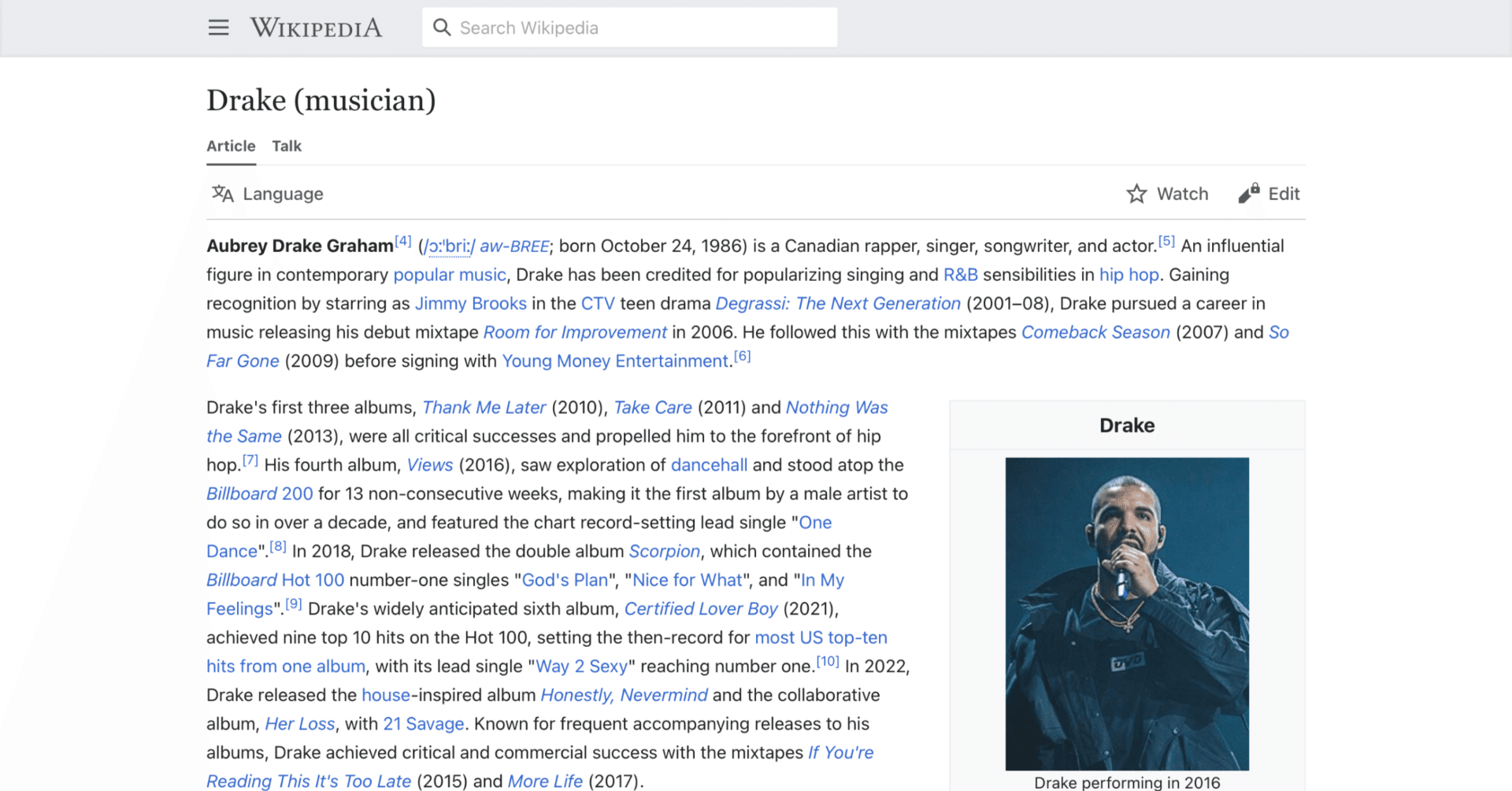This screenshot has height=791, width=1512.
Task: Open the Scorpion album link
Action: (665, 551)
